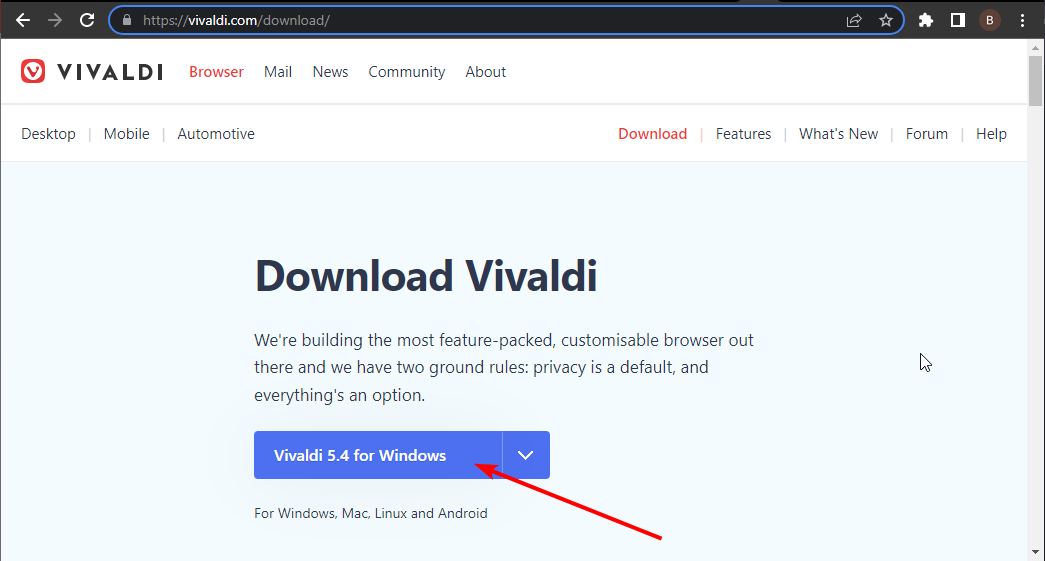Click the scrollbar down arrow
Viewport: 1045px width, 561px height.
(x=1035, y=552)
